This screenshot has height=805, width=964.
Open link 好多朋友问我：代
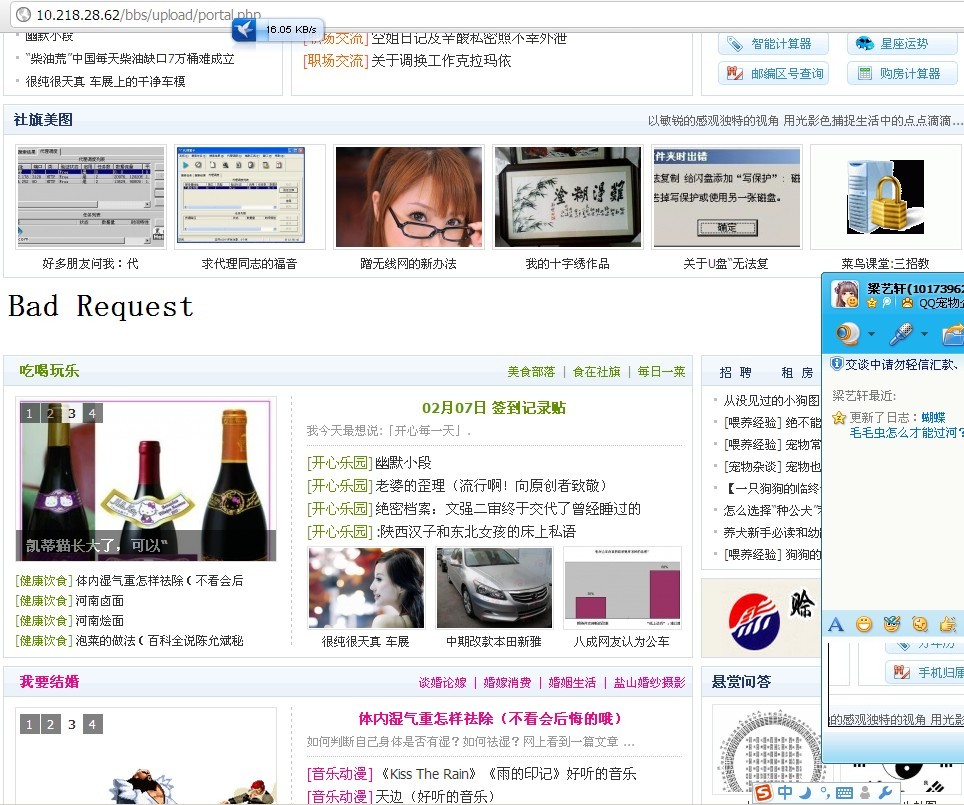pos(90,264)
